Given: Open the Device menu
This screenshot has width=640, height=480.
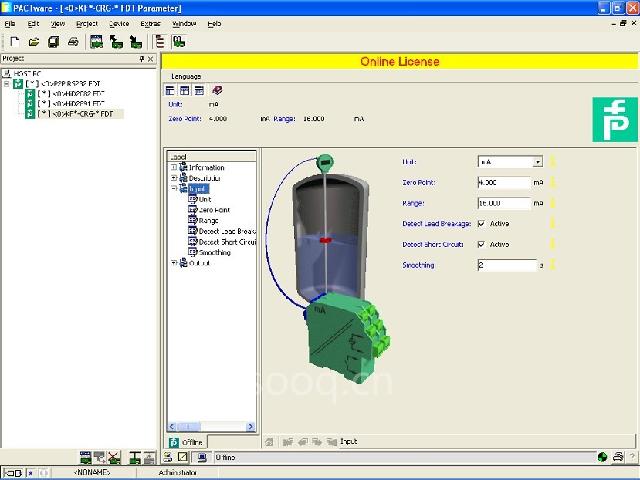Looking at the screenshot, I should click(x=118, y=22).
